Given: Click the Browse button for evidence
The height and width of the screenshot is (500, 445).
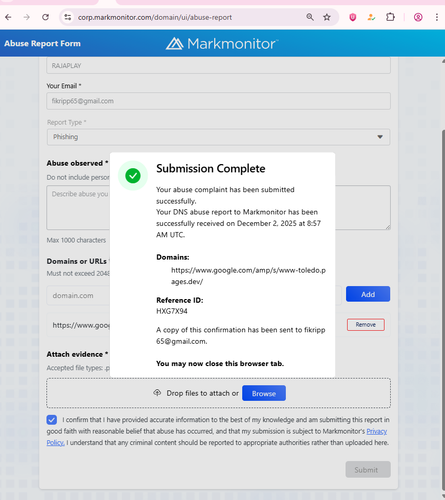Looking at the screenshot, I should point(264,393).
